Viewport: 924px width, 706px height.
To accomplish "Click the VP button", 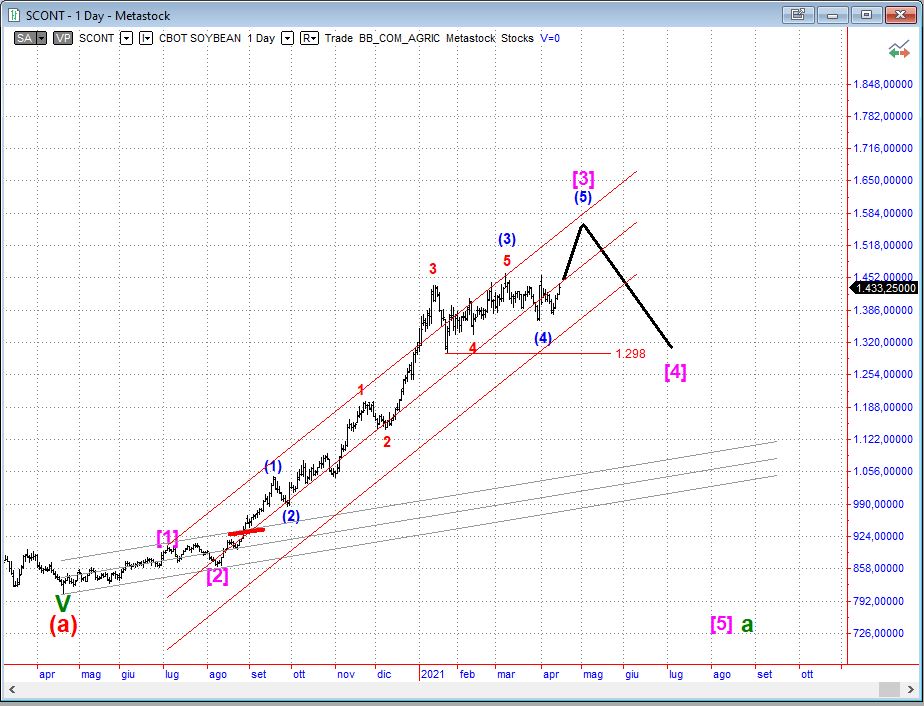I will [62, 38].
